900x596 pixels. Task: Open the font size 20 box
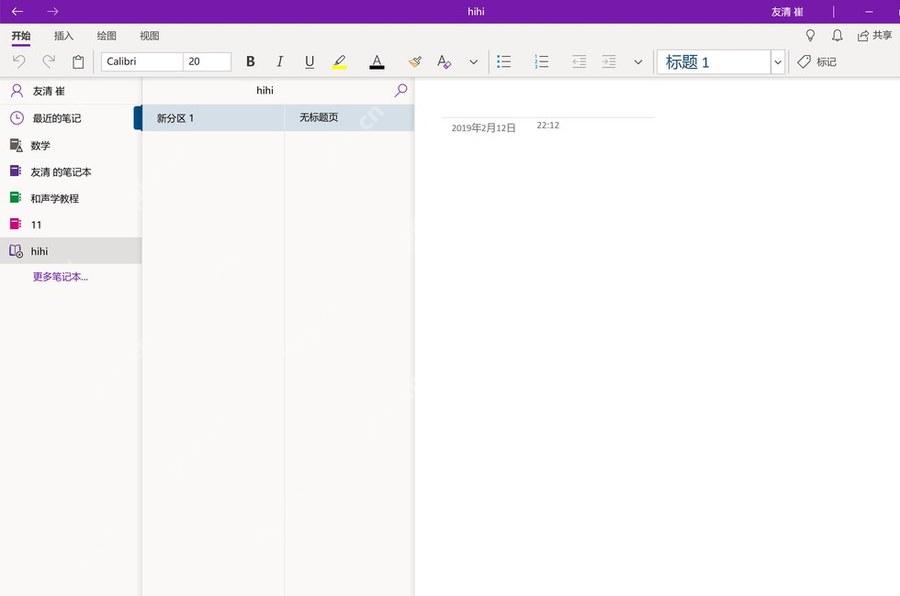point(207,61)
